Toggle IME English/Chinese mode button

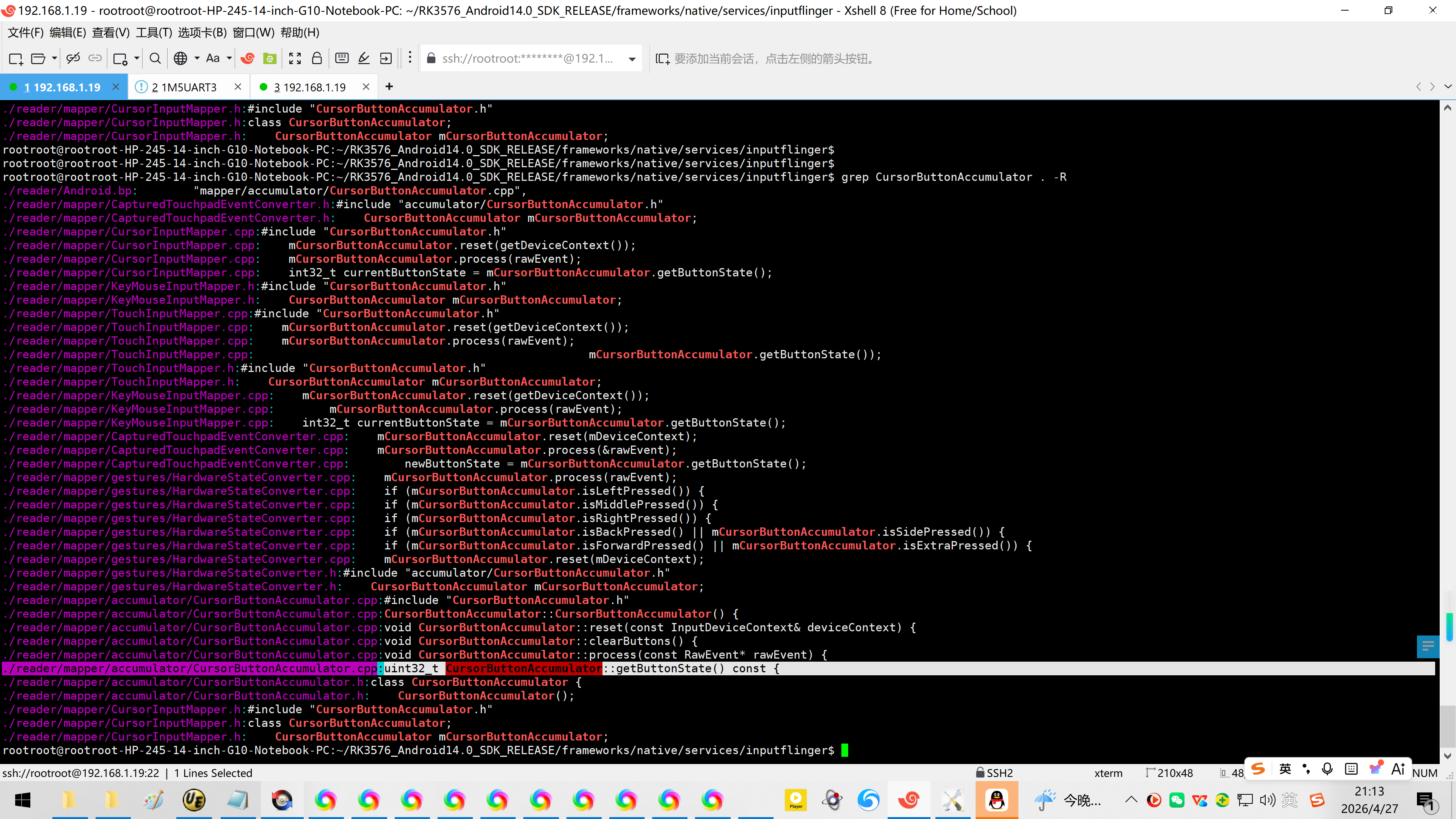(1285, 769)
